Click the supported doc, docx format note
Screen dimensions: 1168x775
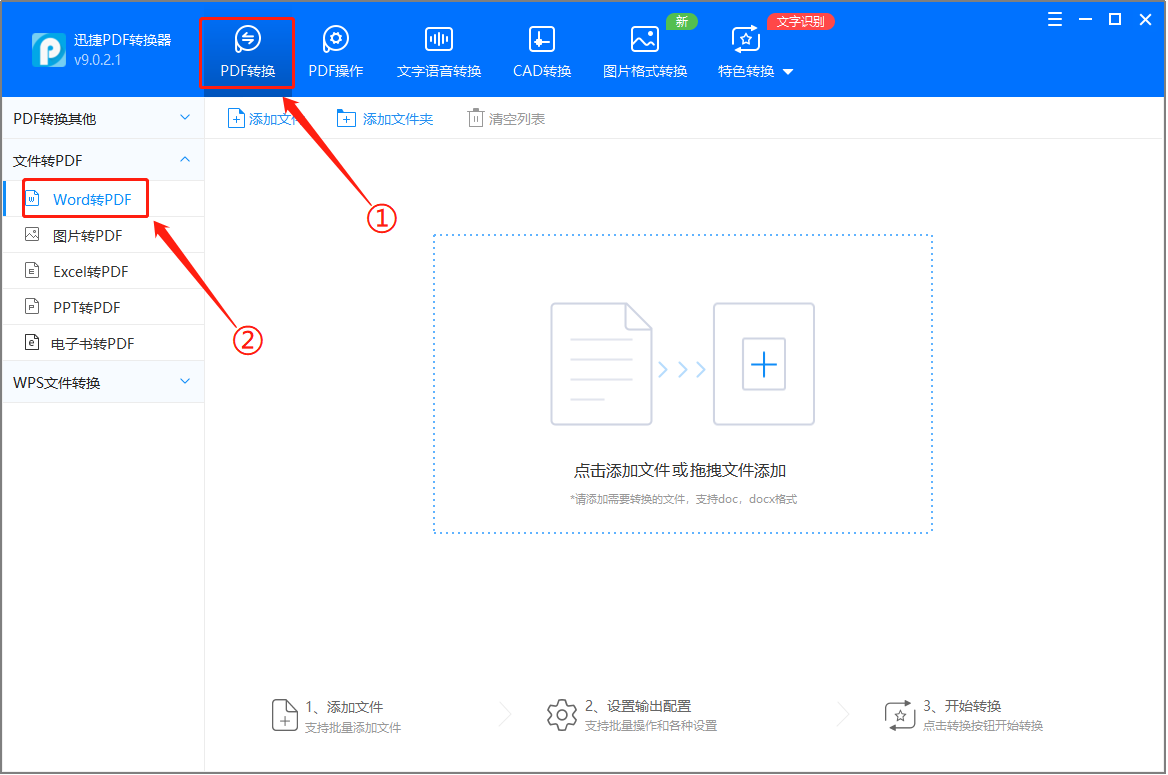683,499
